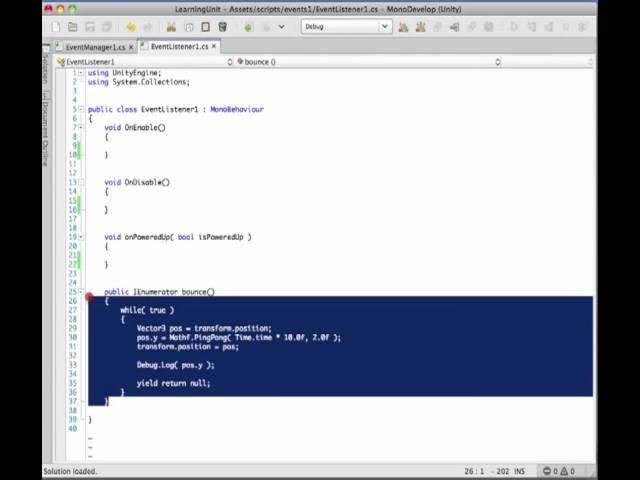This screenshot has height=480, width=640.
Task: Click the Save All toolbar icon
Action: click(107, 27)
